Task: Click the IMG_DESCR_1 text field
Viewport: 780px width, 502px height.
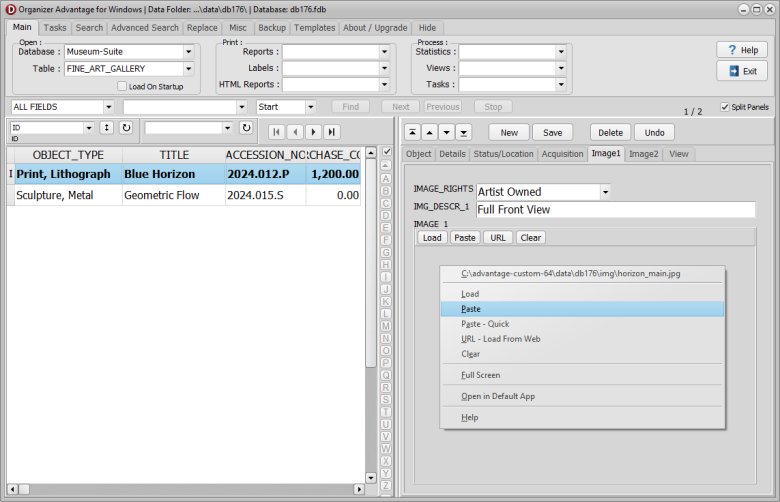Action: 614,210
